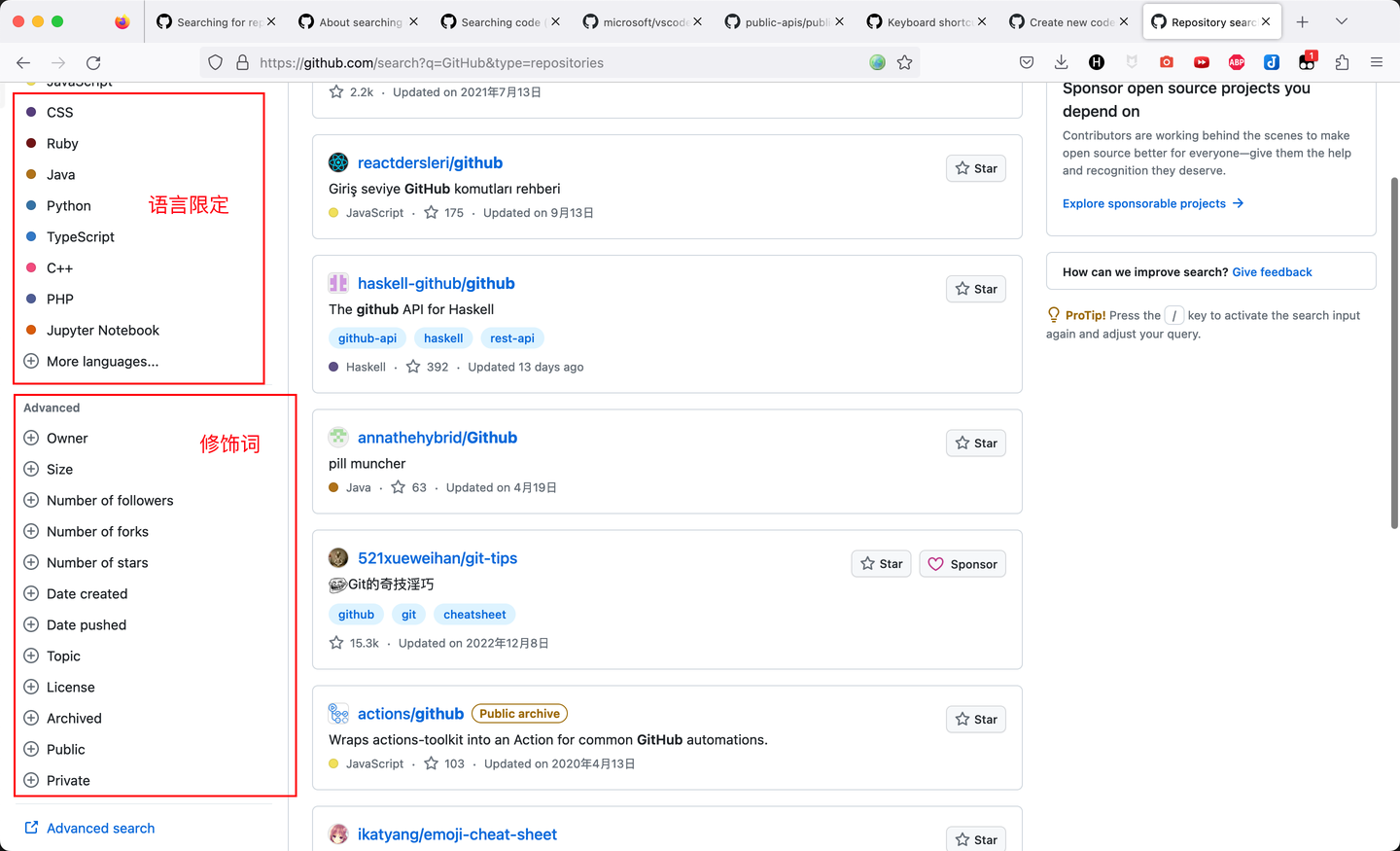Screen dimensions: 1400x851
Task: Expand the Number of stars filter
Action: (x=87, y=562)
